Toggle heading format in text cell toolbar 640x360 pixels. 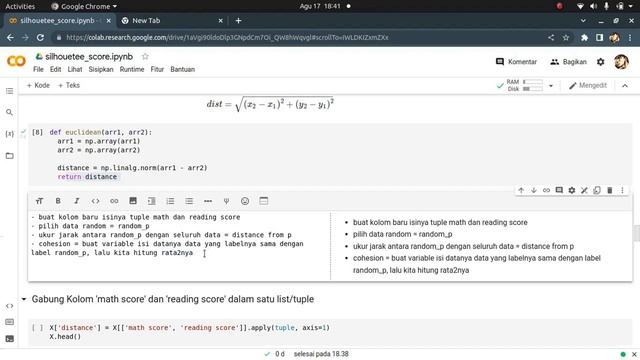39,201
